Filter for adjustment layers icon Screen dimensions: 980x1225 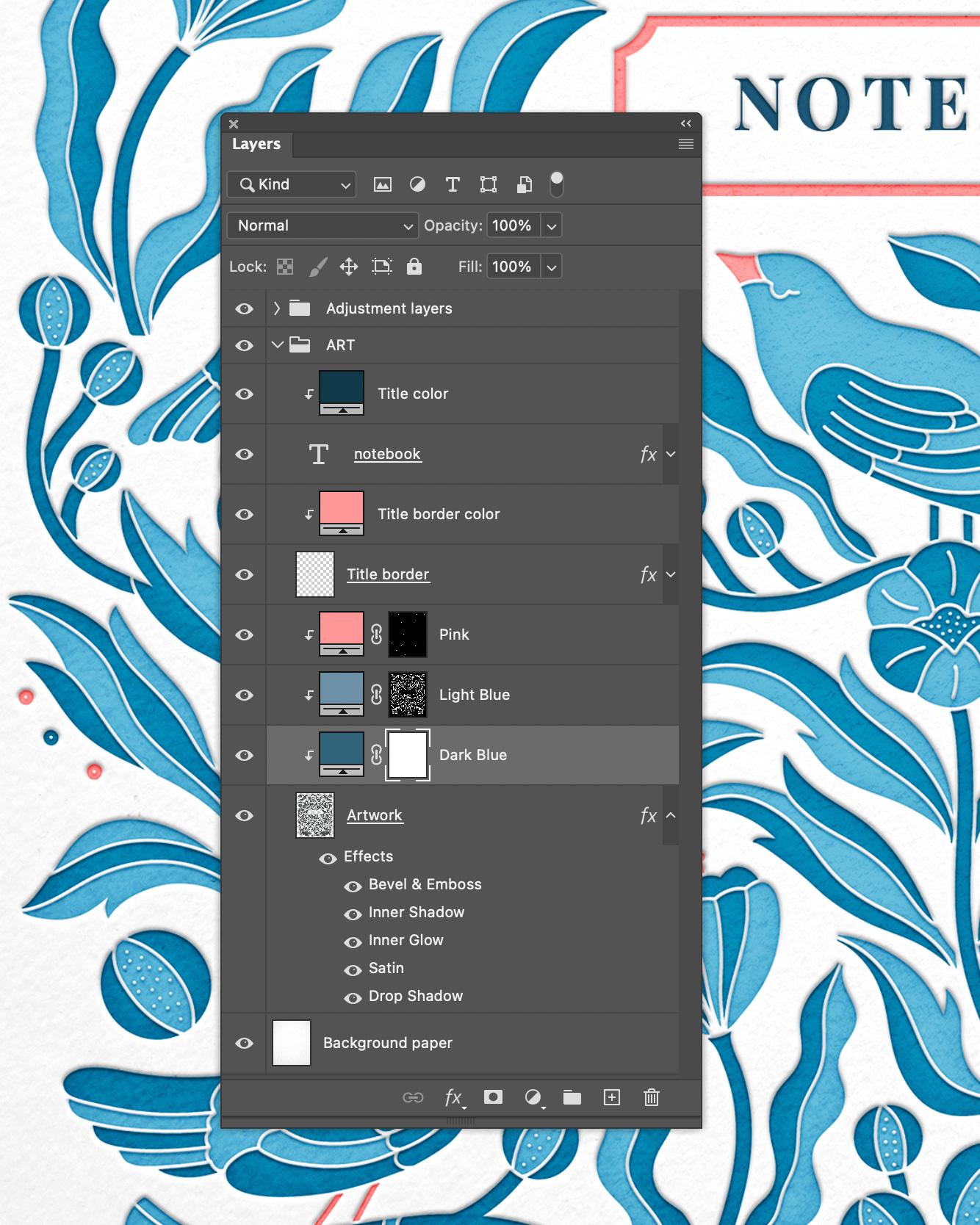[x=417, y=184]
